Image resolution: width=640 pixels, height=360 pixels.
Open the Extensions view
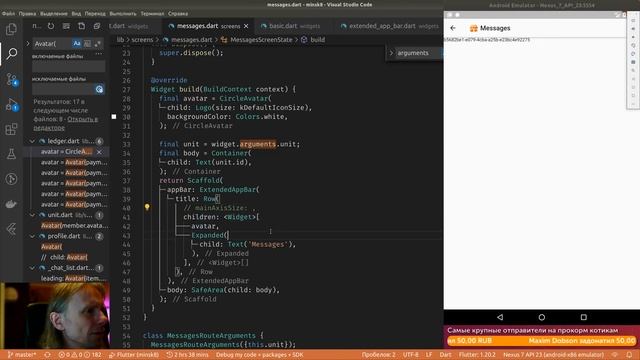[x=11, y=129]
